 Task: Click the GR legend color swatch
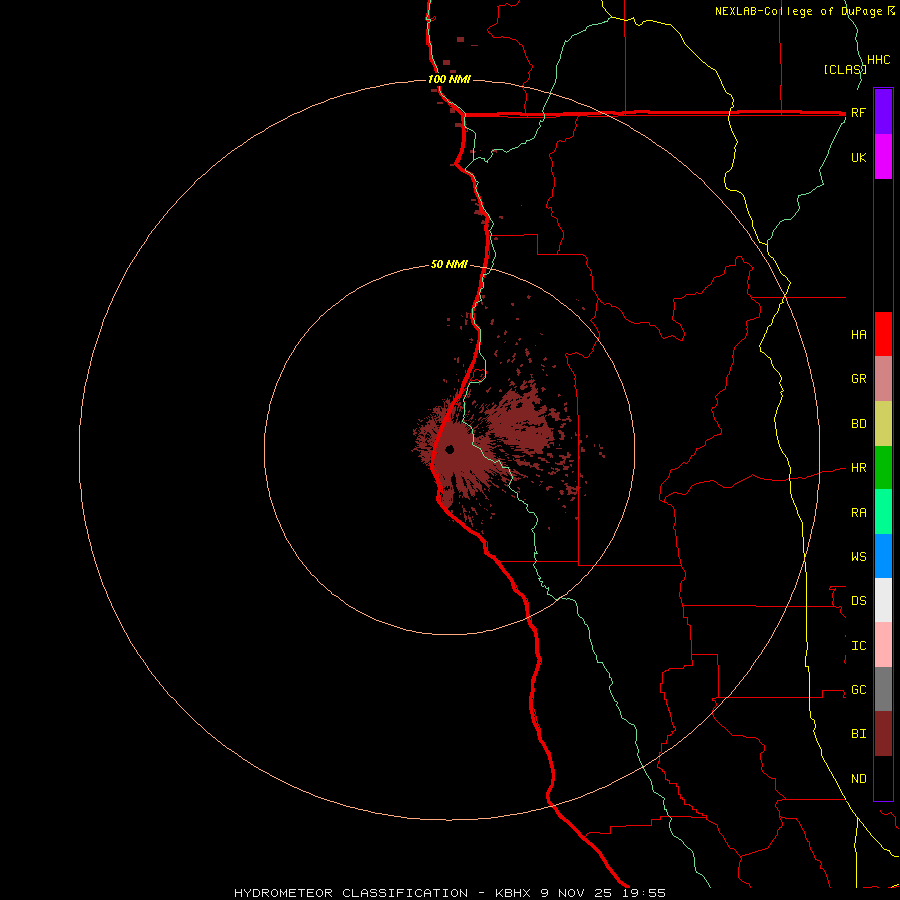point(883,379)
